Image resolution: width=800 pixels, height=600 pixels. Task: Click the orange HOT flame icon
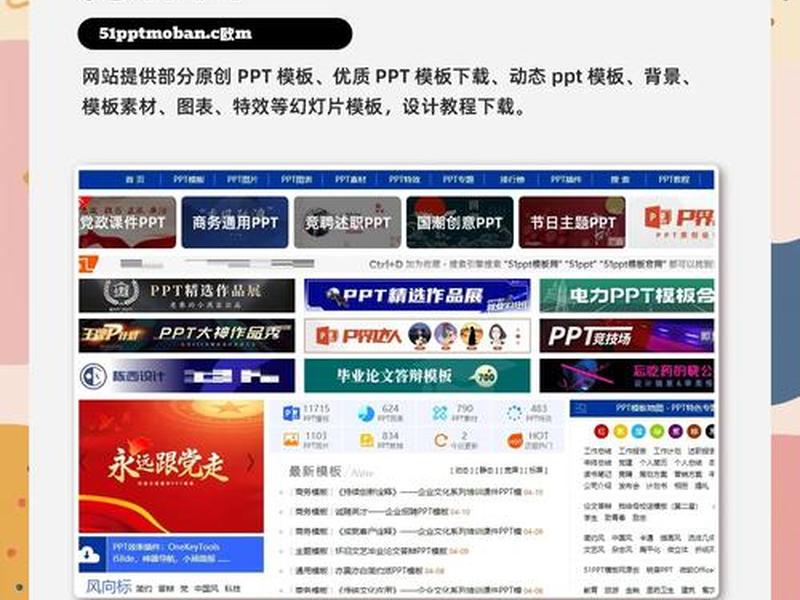pyautogui.click(x=515, y=440)
